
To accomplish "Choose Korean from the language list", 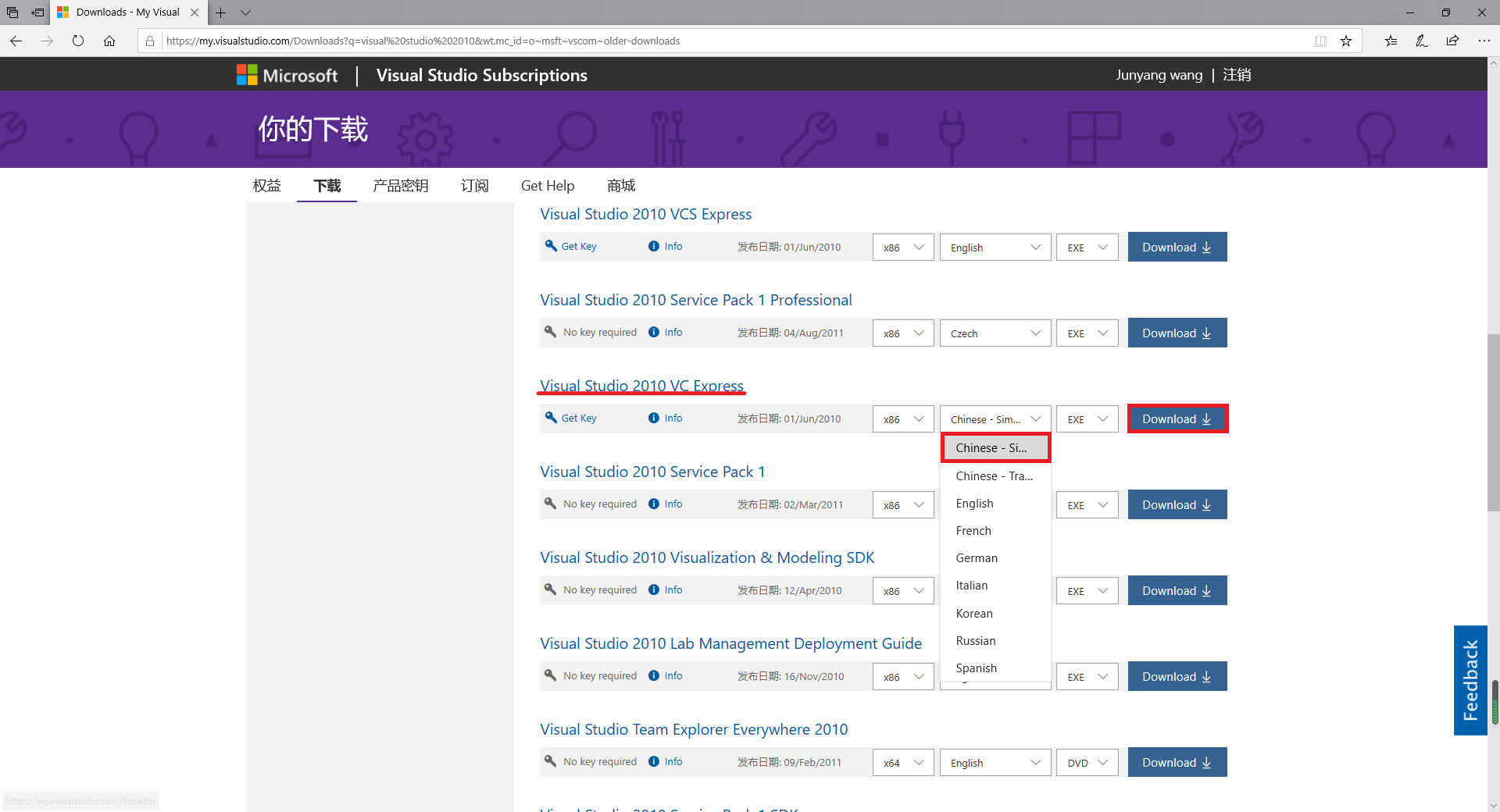I will pos(995,614).
